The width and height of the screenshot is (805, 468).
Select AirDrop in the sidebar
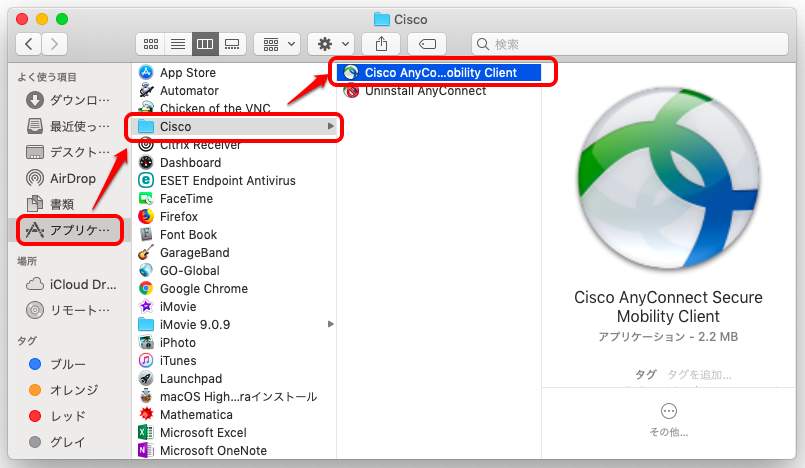[x=69, y=179]
